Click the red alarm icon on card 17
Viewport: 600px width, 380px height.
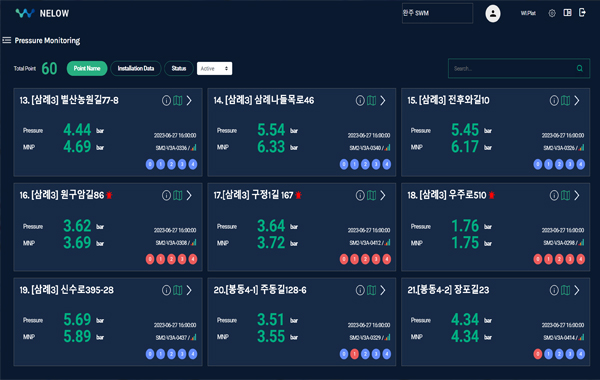[x=298, y=195]
